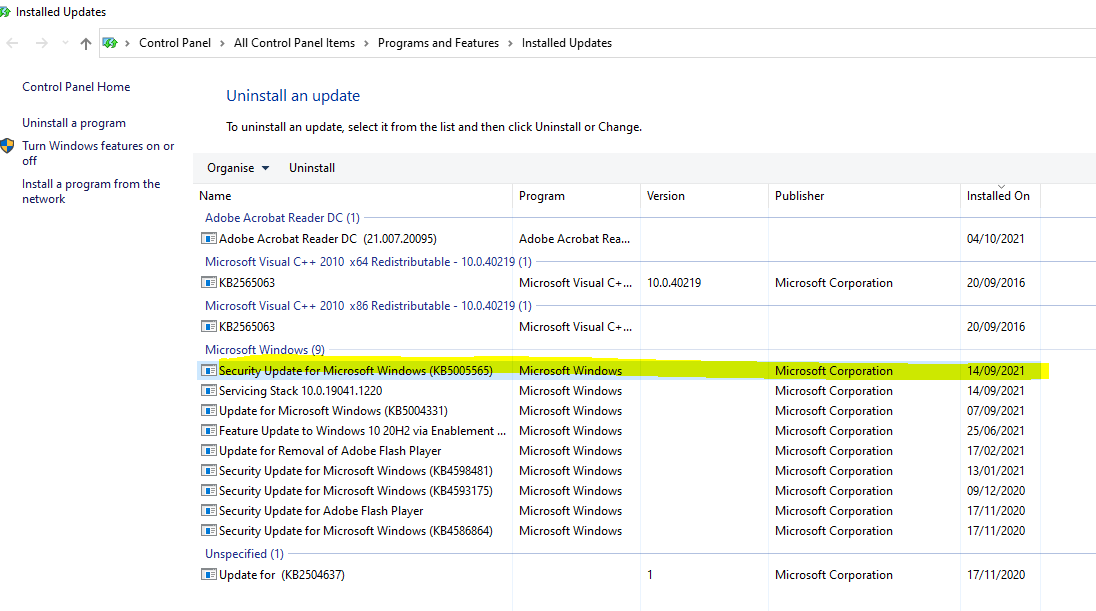
Task: Collapse the Unspecified (1) group
Action: pos(244,554)
